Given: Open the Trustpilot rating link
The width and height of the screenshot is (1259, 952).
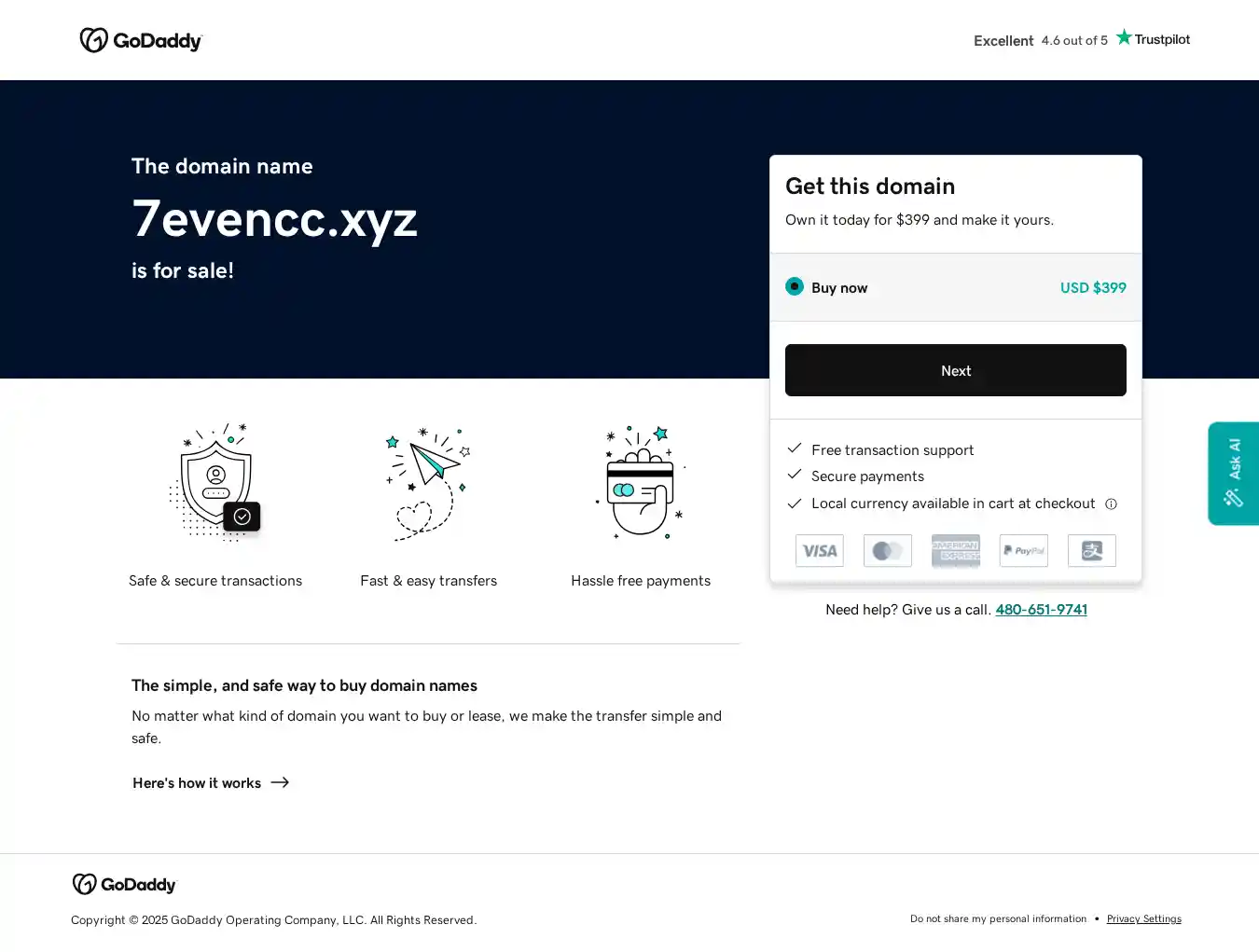Looking at the screenshot, I should (x=1081, y=40).
